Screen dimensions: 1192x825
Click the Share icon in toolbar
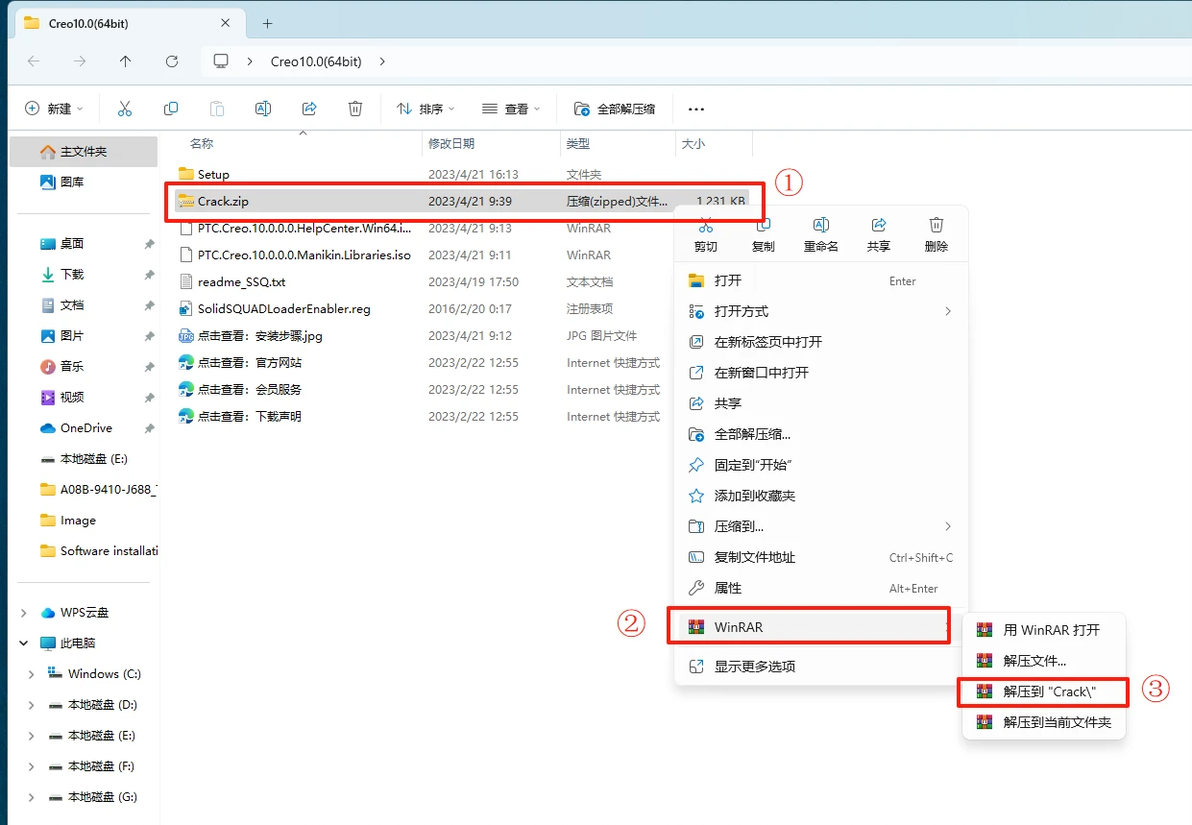(x=309, y=109)
